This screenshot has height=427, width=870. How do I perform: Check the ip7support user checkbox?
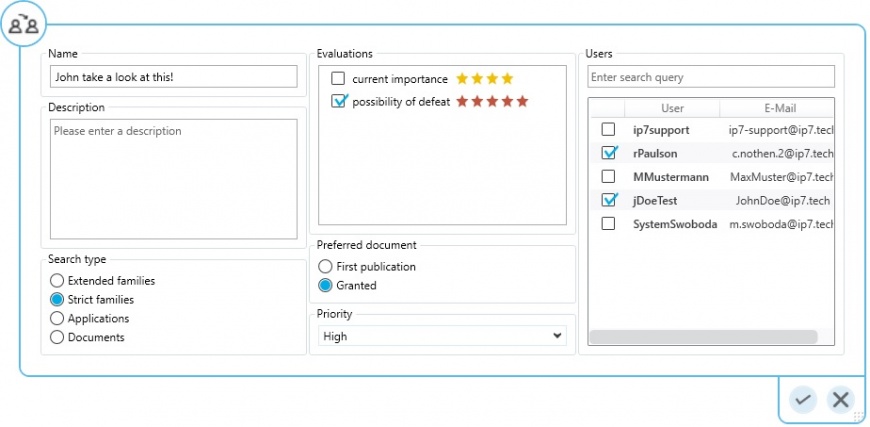(608, 130)
